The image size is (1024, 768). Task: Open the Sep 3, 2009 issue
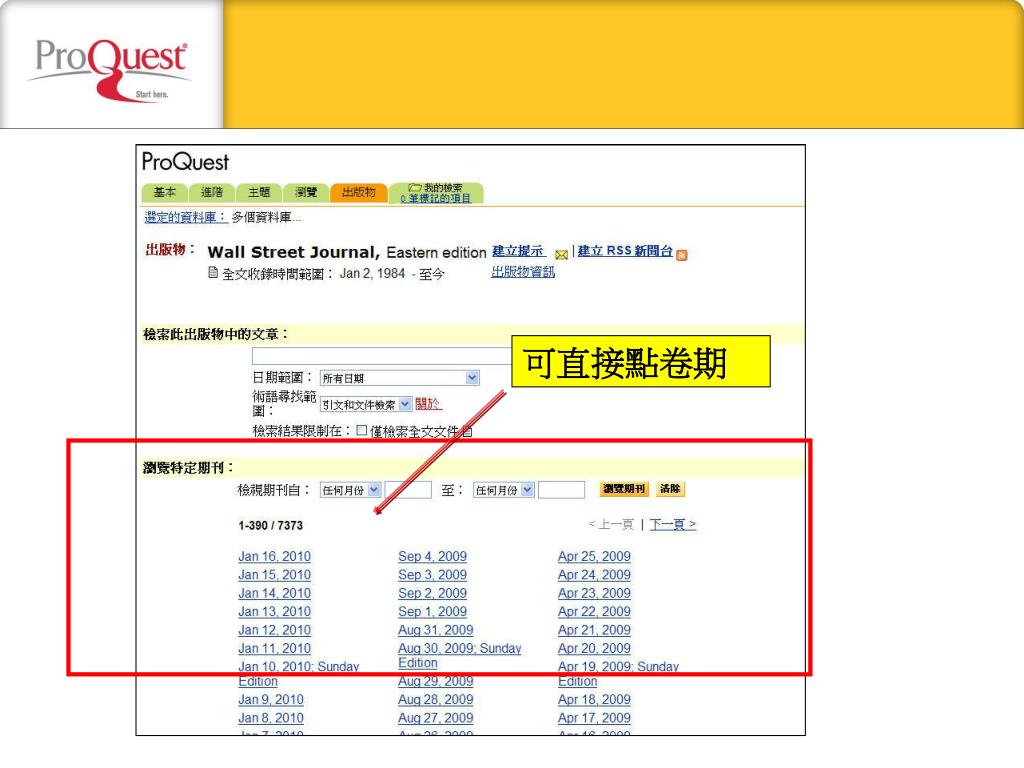pos(432,575)
